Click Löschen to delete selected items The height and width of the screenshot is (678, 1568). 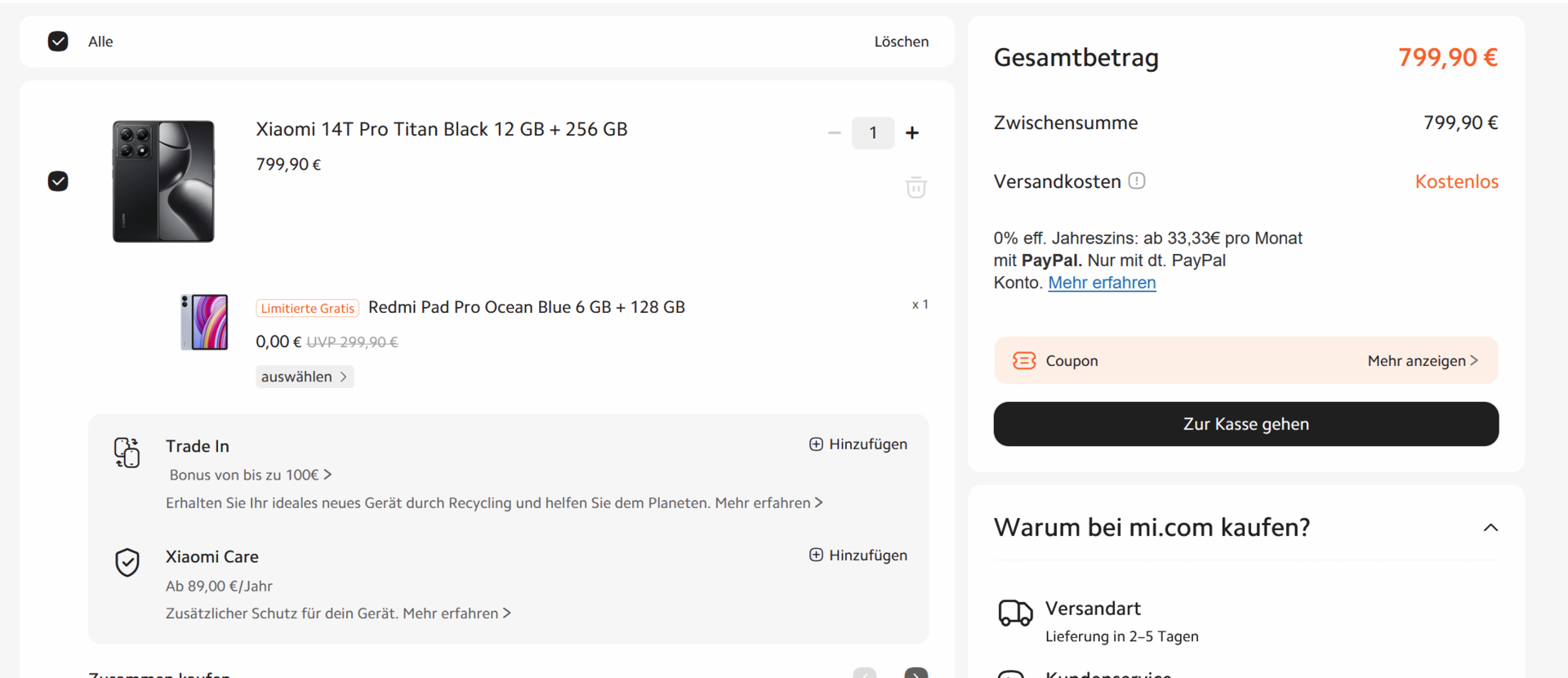click(x=901, y=42)
